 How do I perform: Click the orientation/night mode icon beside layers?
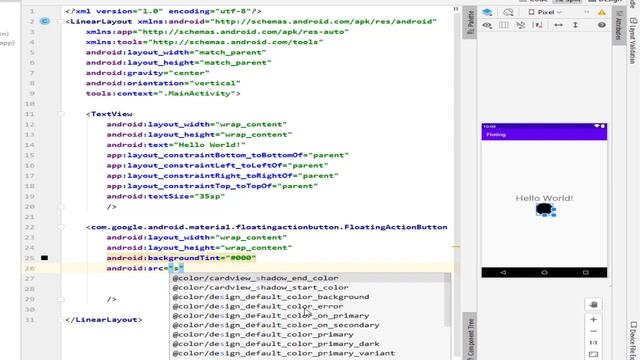click(508, 12)
